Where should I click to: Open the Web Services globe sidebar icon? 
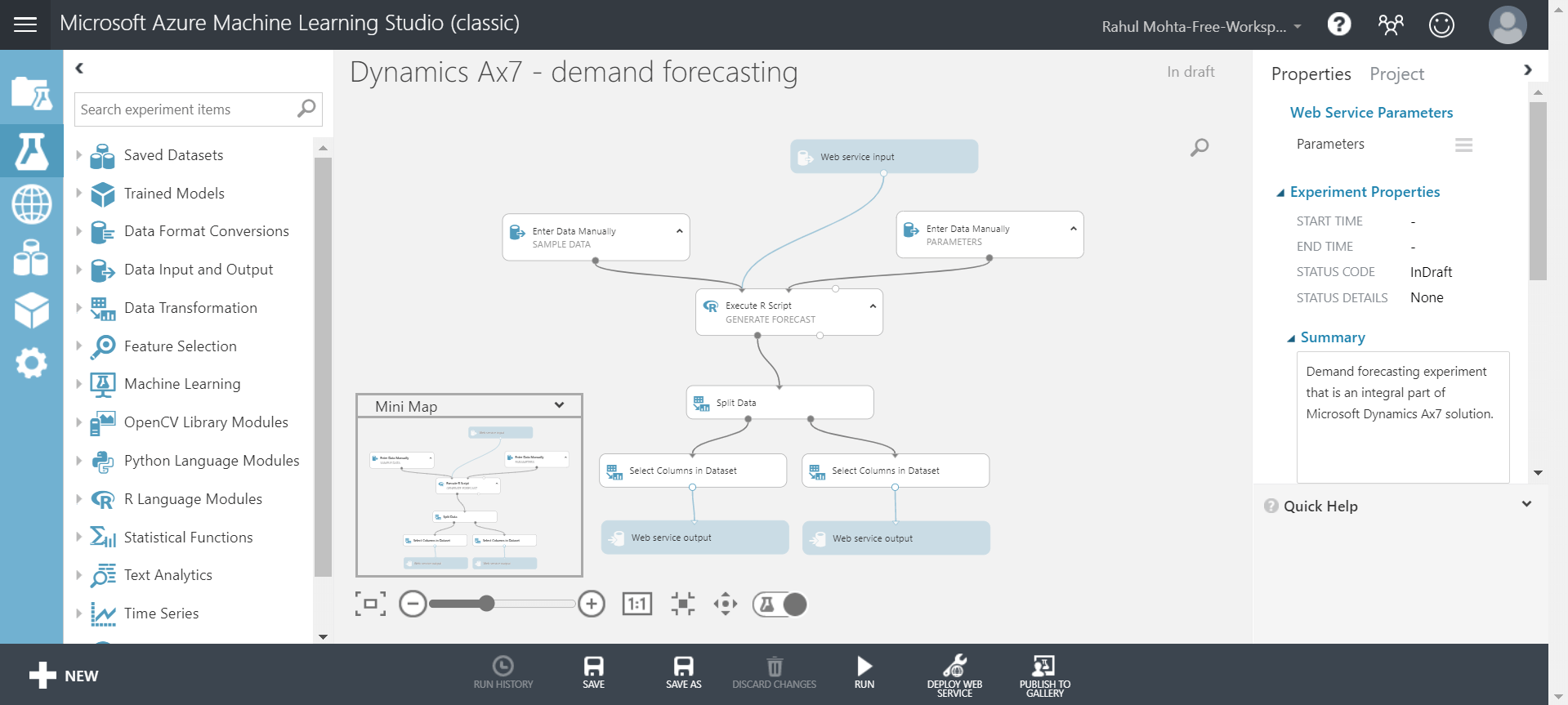tap(32, 204)
